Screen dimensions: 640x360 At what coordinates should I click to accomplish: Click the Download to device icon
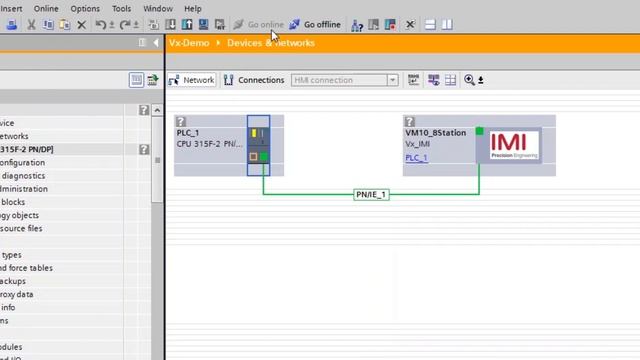[171, 24]
